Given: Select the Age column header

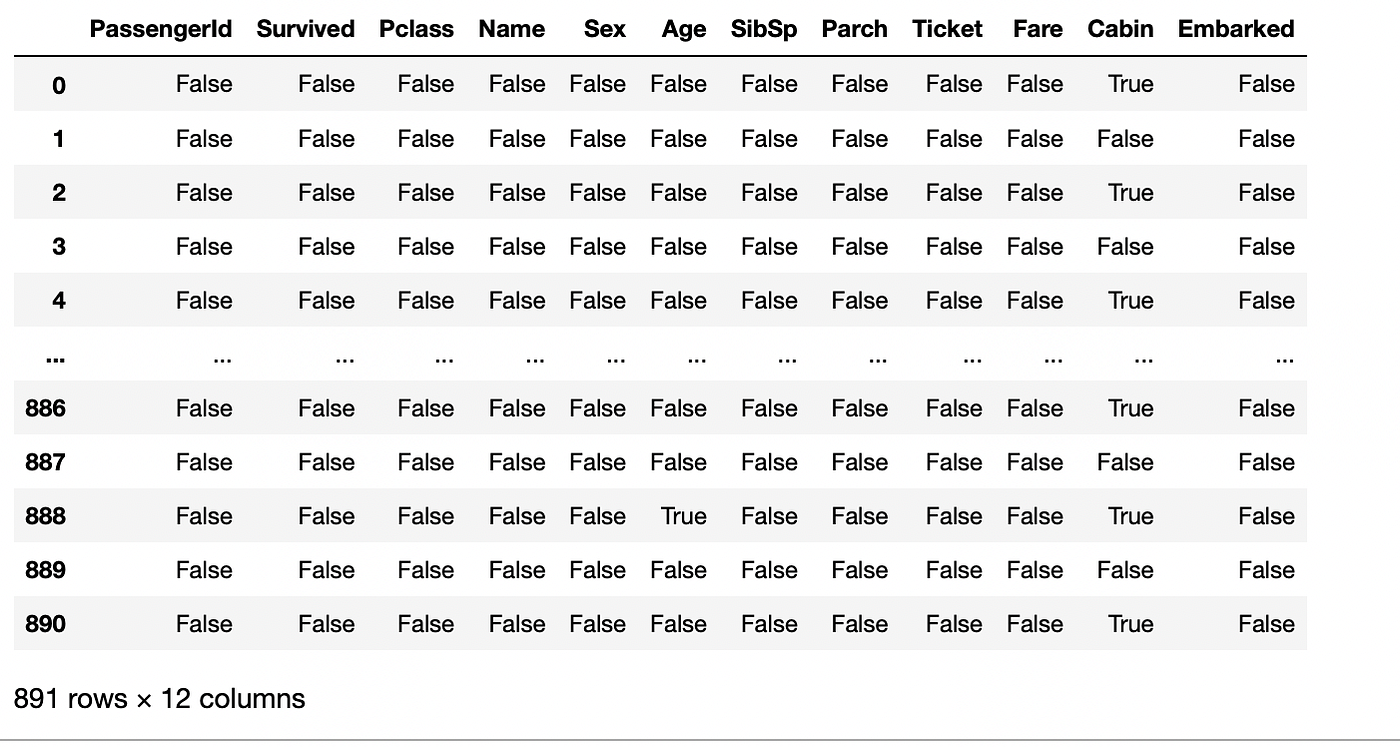Looking at the screenshot, I should tap(683, 30).
